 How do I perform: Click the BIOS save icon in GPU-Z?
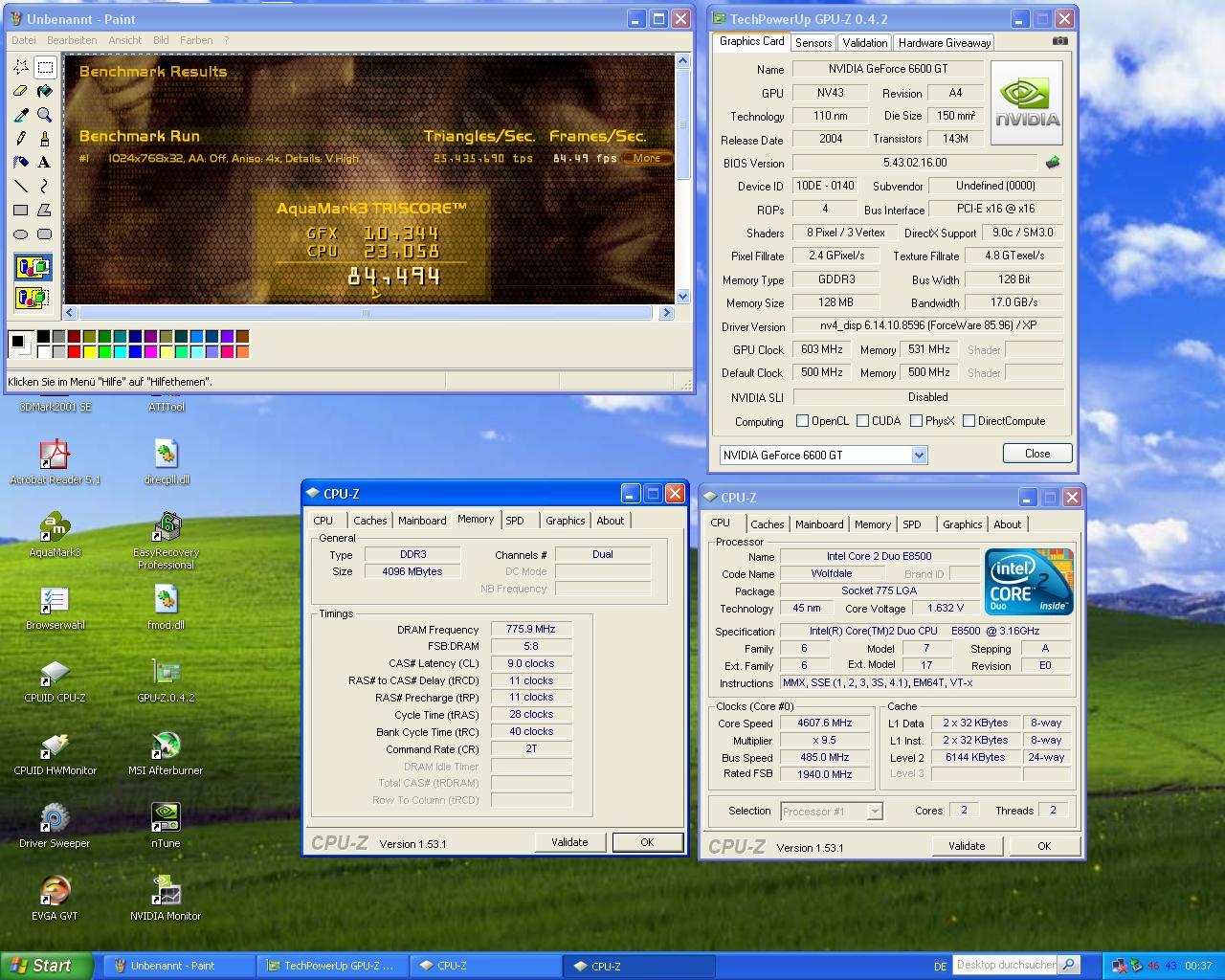pos(1053,163)
